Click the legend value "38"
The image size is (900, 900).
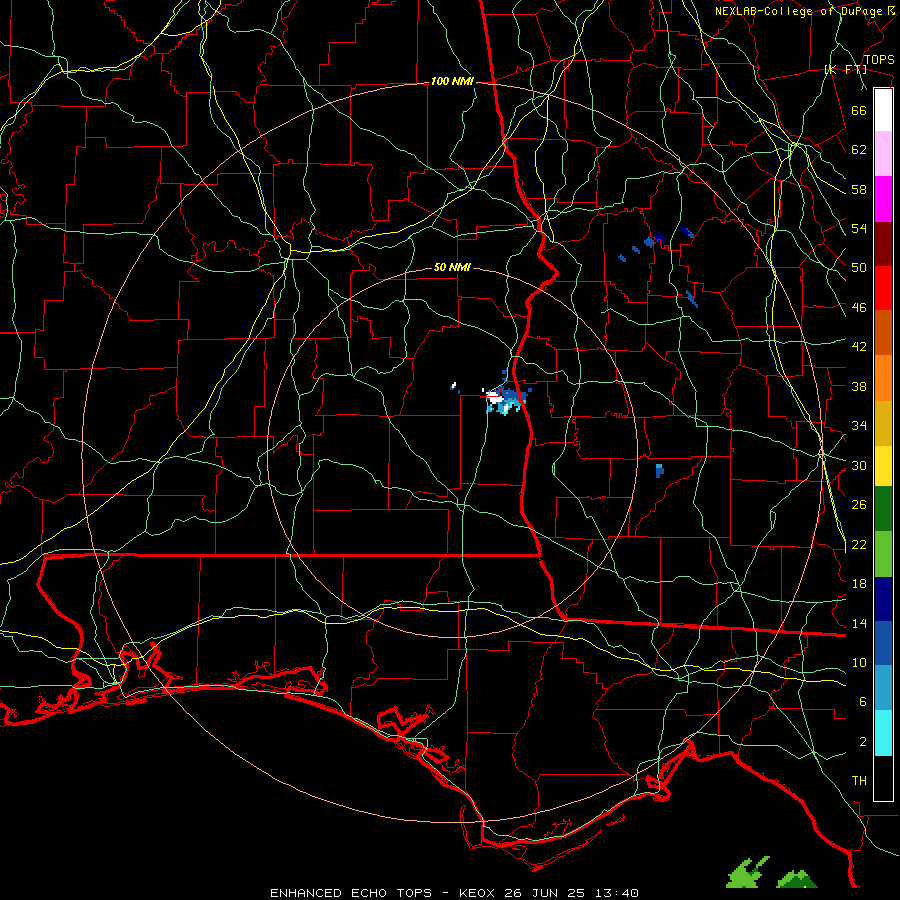coord(859,387)
